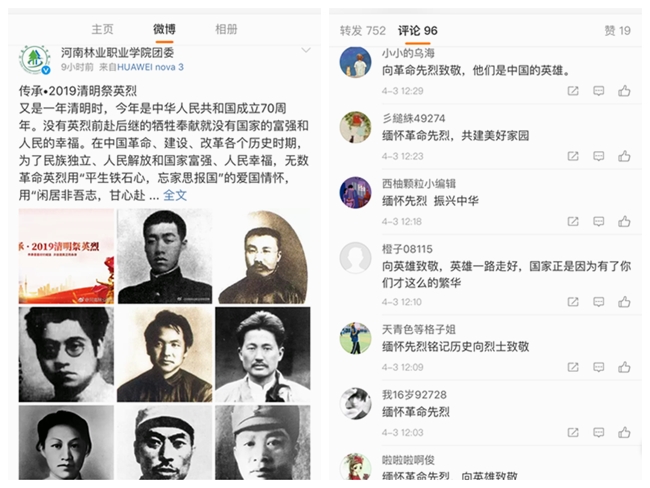Like the comment by 我16岁92728
The width and height of the screenshot is (650, 488).
624,432
